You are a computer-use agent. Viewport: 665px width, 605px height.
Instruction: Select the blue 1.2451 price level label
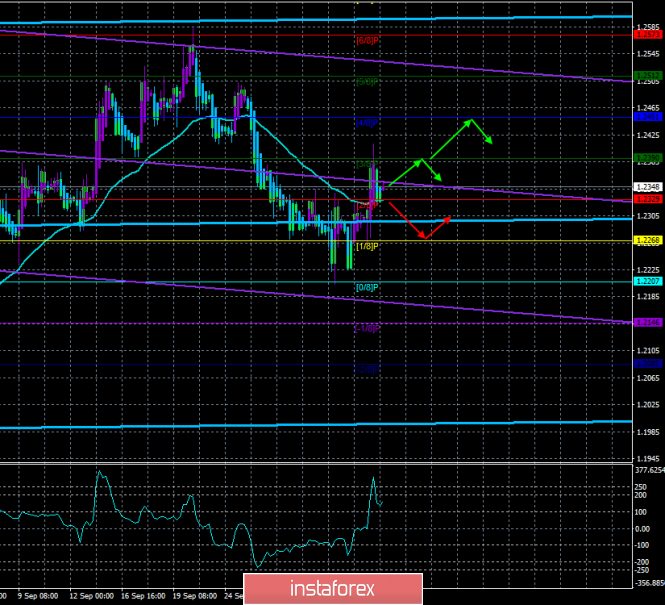click(x=649, y=117)
